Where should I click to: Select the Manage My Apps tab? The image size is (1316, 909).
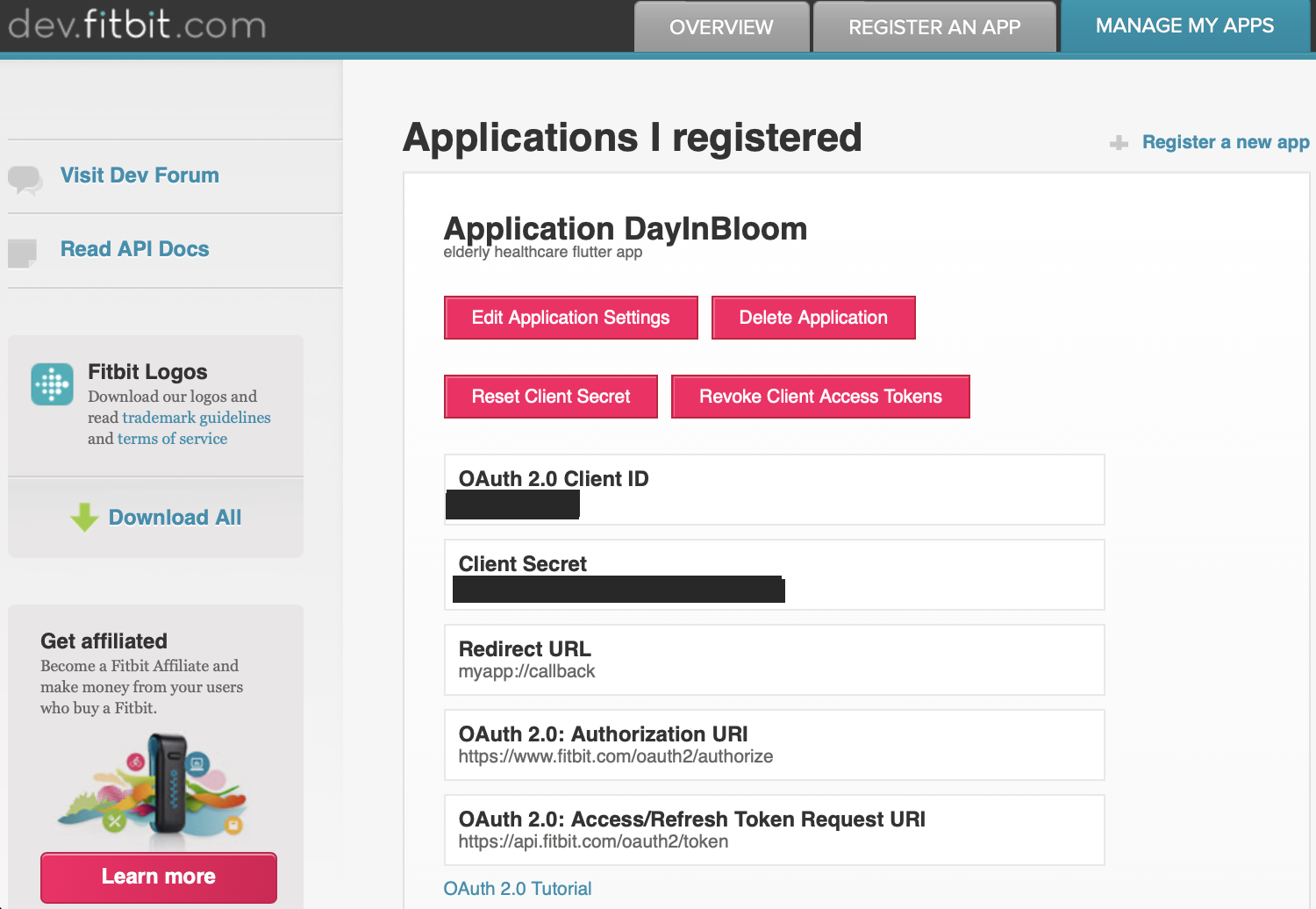coord(1184,25)
